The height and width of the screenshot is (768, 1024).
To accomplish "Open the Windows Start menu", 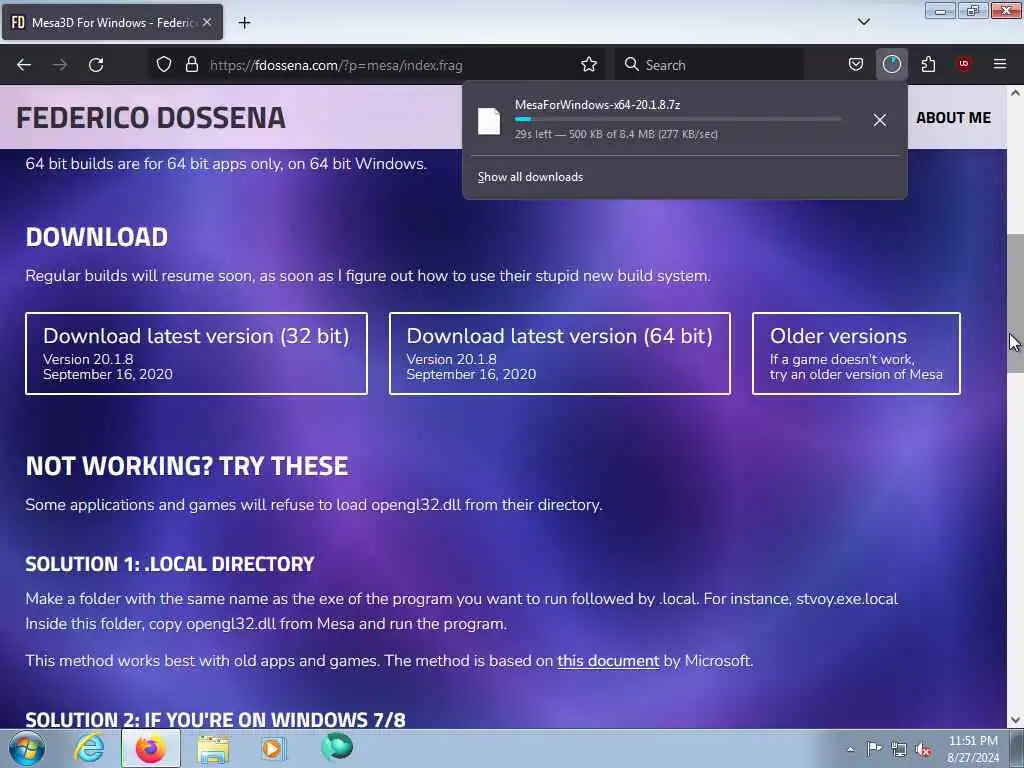I will click(x=27, y=748).
